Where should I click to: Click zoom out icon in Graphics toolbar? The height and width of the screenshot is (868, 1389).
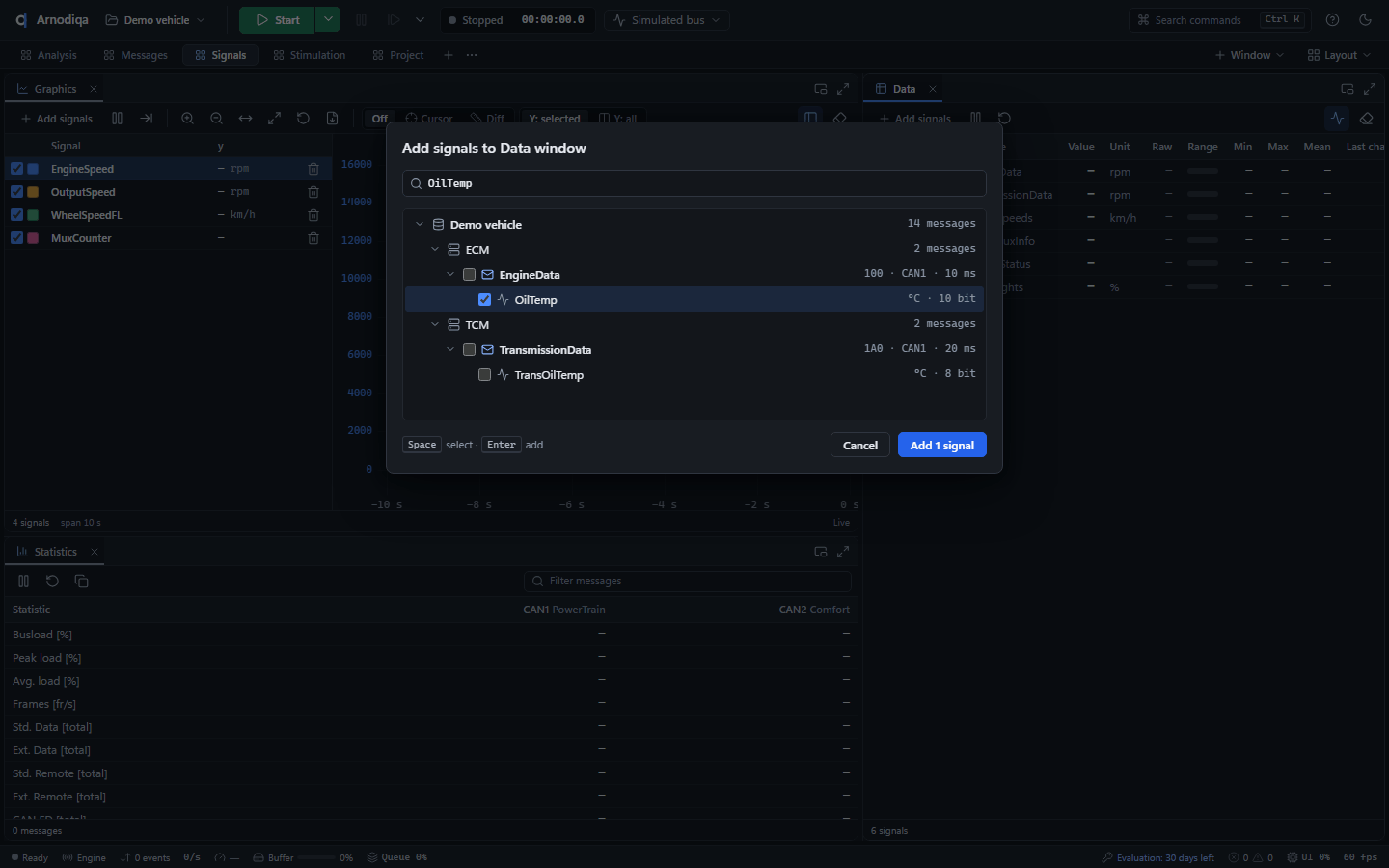tap(217, 119)
